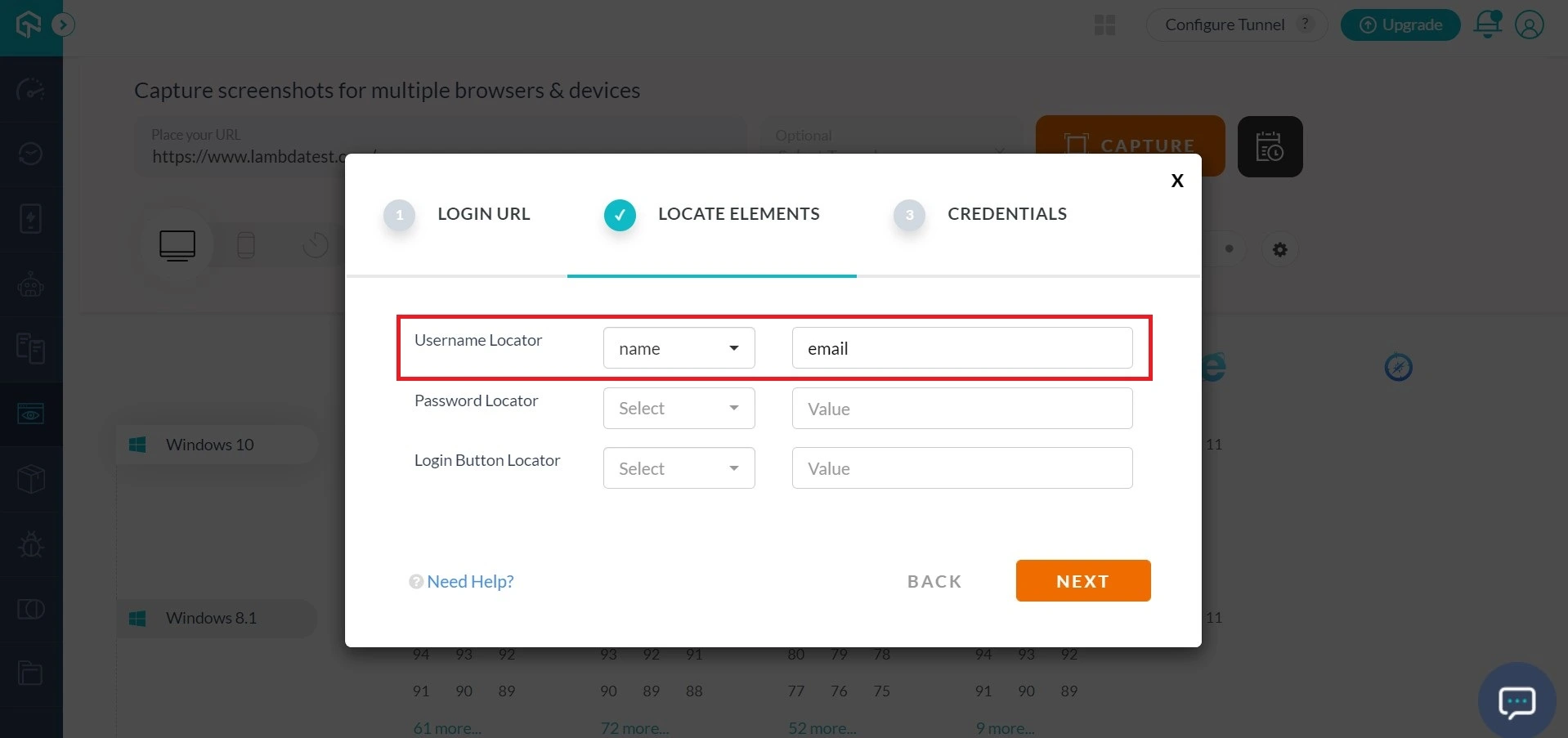Screen dimensions: 1568x738
Task: Close the login dialog with X
Action: point(1176,181)
